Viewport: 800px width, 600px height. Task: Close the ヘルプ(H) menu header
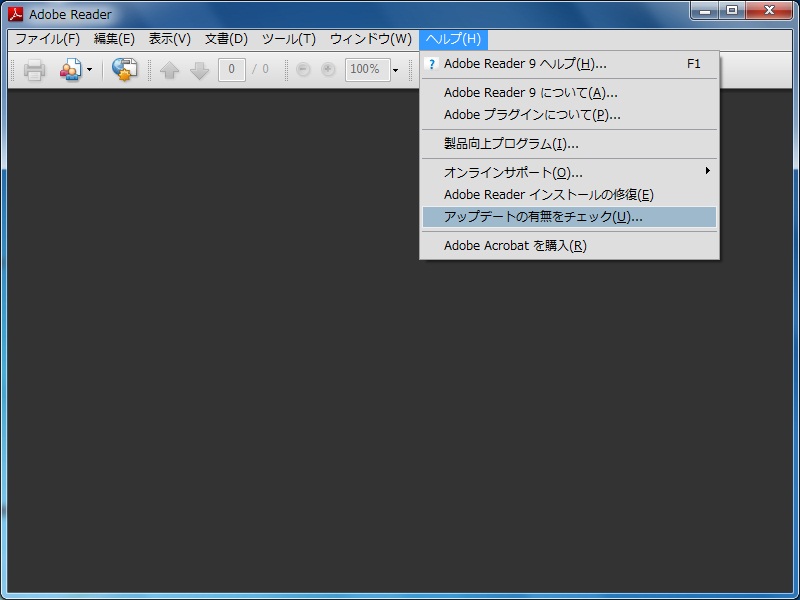coord(453,39)
